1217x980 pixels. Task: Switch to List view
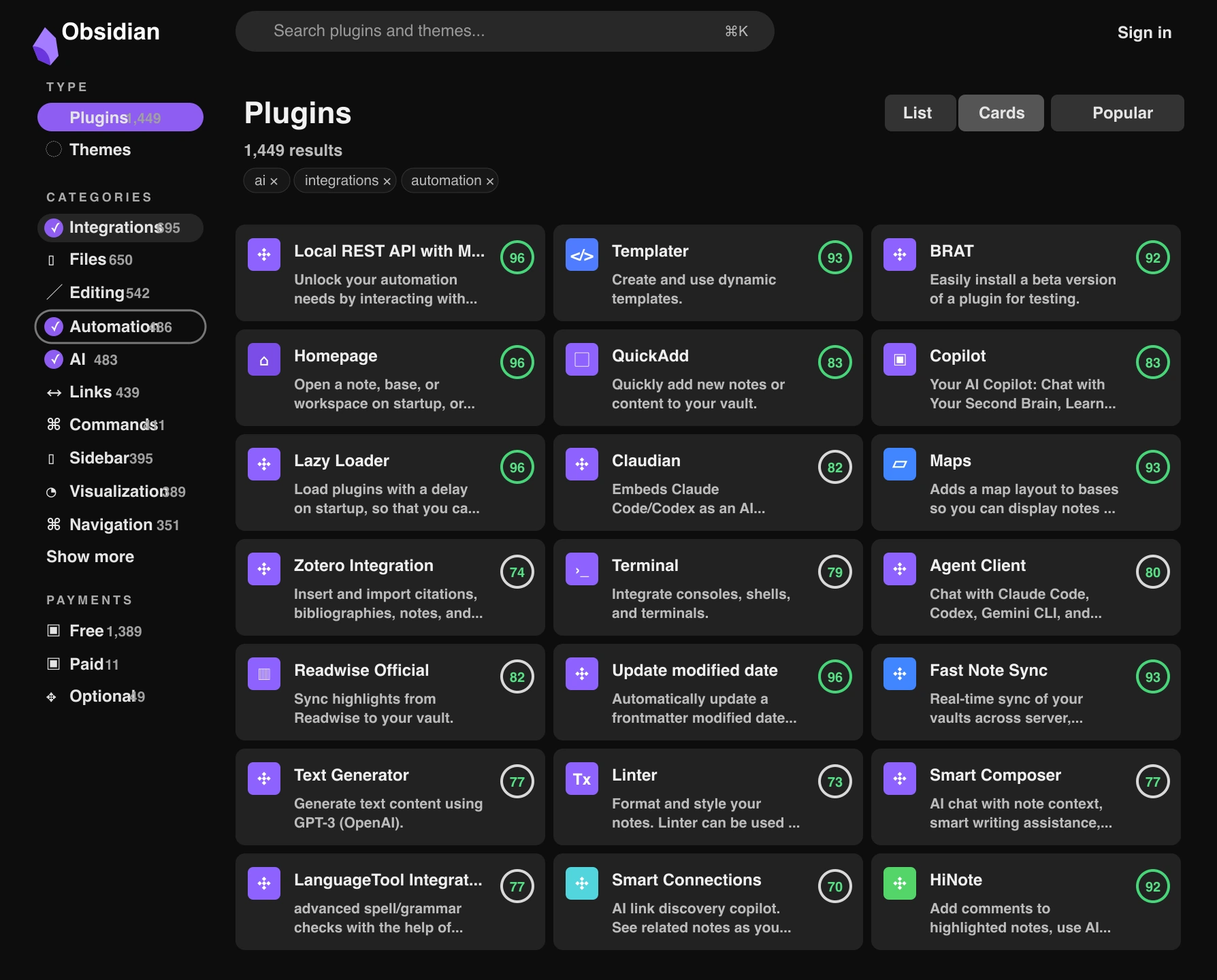(920, 113)
